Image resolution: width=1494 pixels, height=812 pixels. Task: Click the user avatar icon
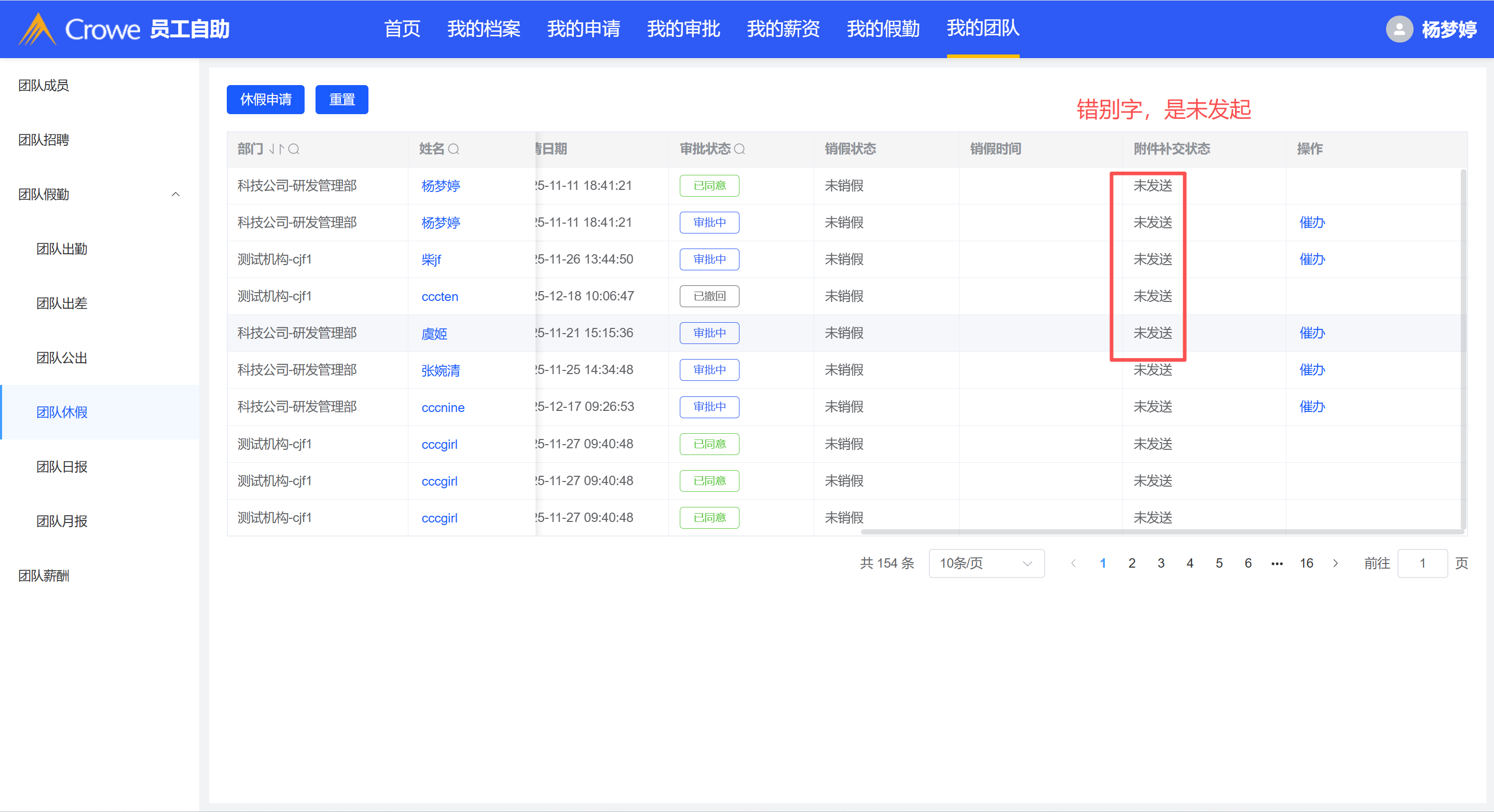[1399, 29]
